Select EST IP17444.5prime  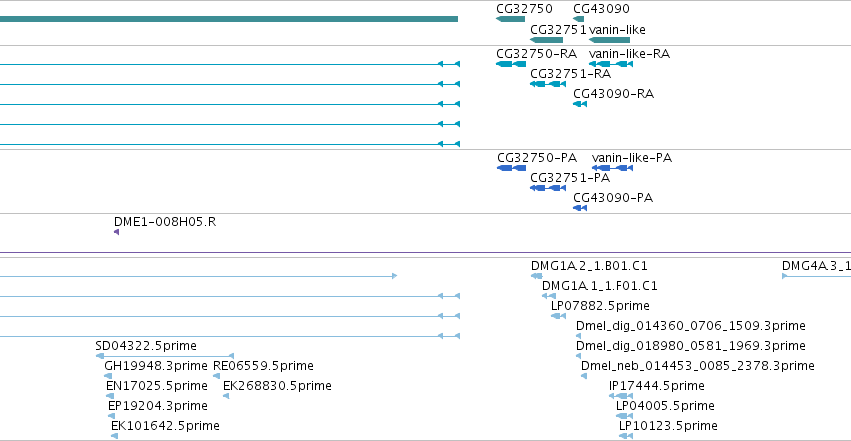[x=657, y=386]
